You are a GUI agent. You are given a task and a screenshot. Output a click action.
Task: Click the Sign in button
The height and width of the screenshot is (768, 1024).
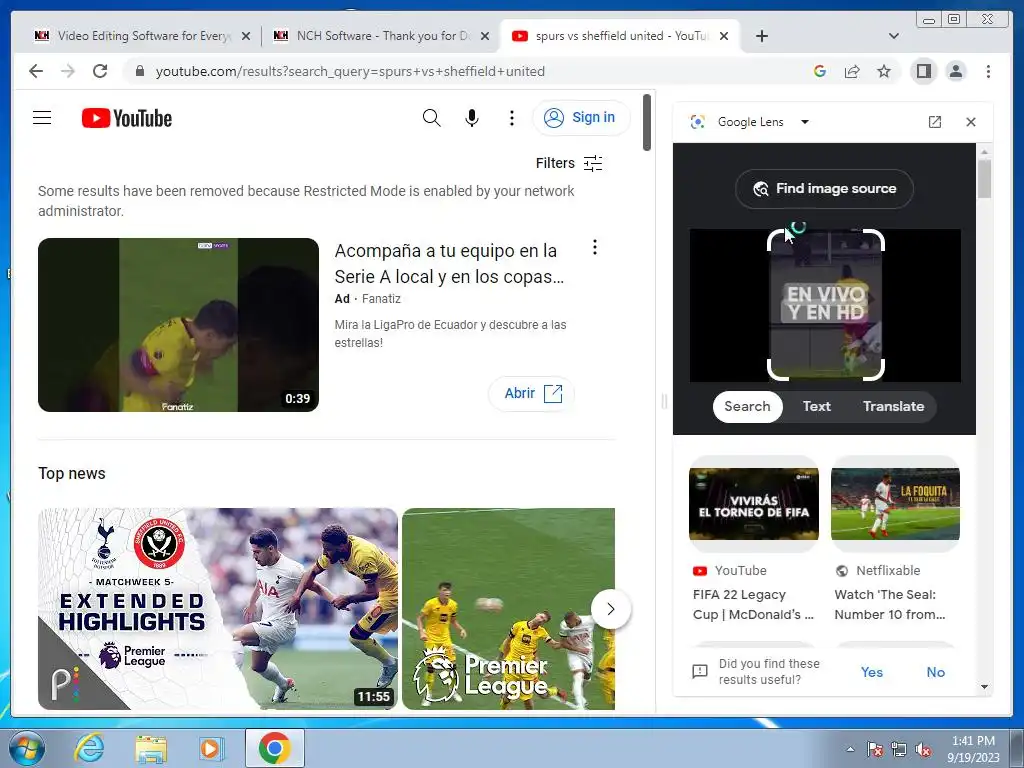pyautogui.click(x=581, y=118)
